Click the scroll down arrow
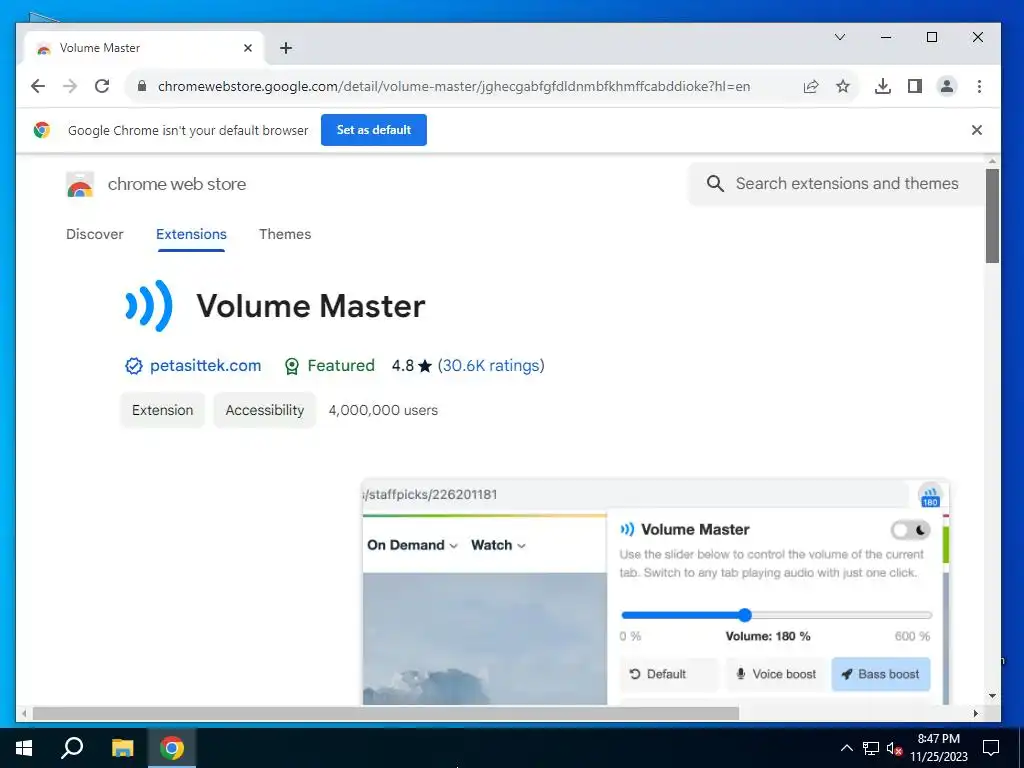This screenshot has height=768, width=1024. tap(993, 696)
